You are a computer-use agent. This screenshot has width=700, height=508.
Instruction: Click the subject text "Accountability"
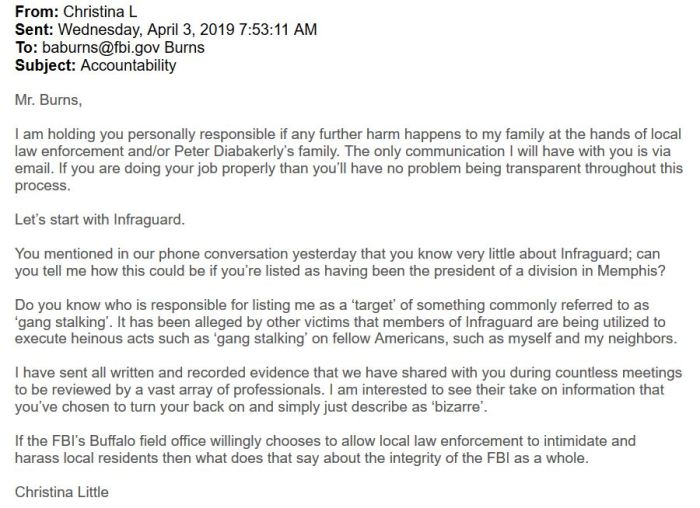(128, 66)
